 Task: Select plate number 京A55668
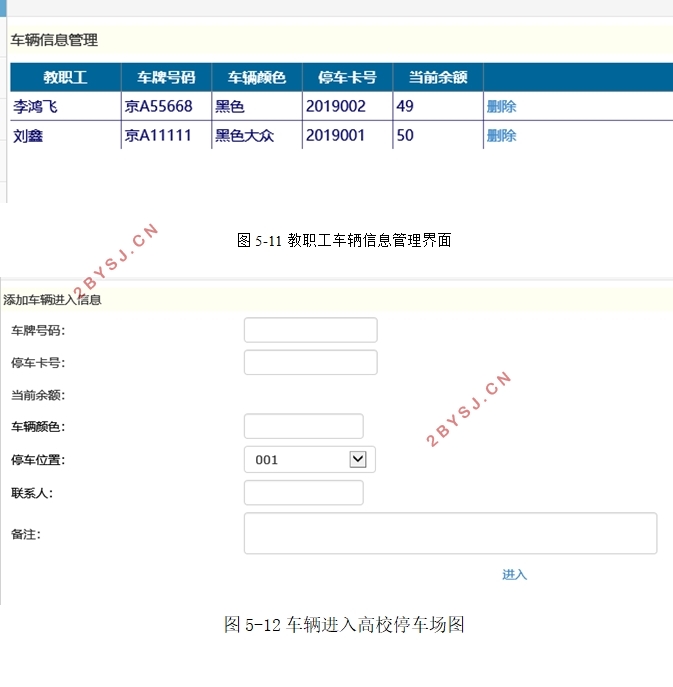point(159,106)
